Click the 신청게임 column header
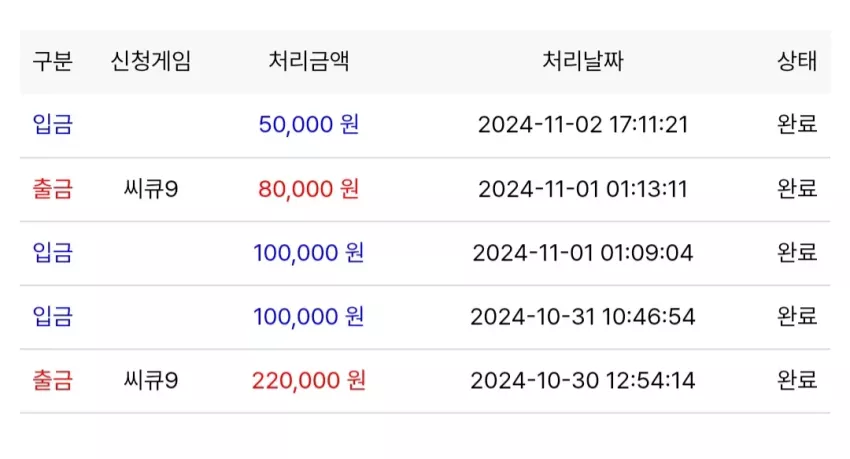Image resolution: width=850 pixels, height=459 pixels. (151, 61)
